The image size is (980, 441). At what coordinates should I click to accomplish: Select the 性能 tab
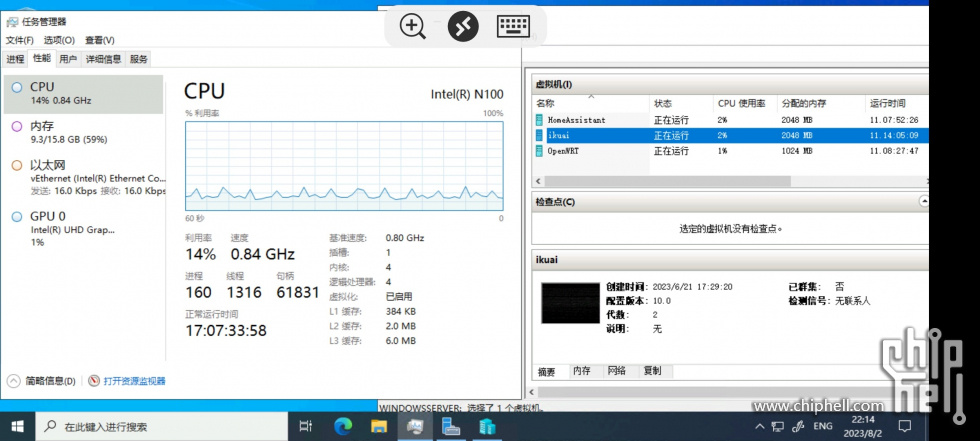[x=42, y=58]
